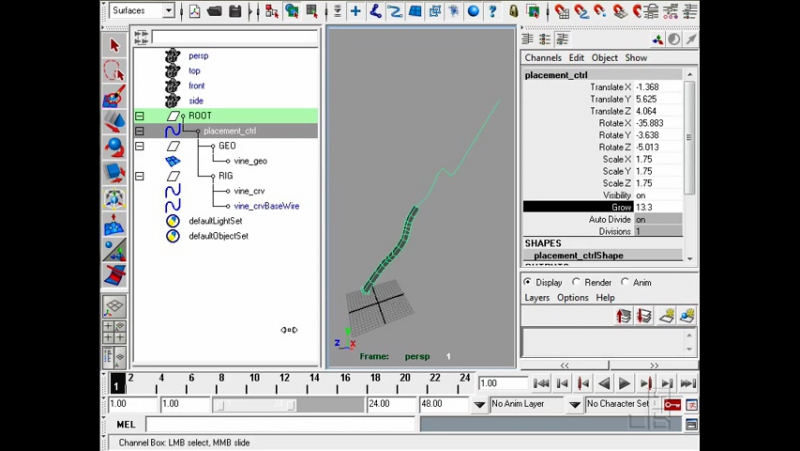
Task: Select by component type mode icon
Action: tap(312, 11)
